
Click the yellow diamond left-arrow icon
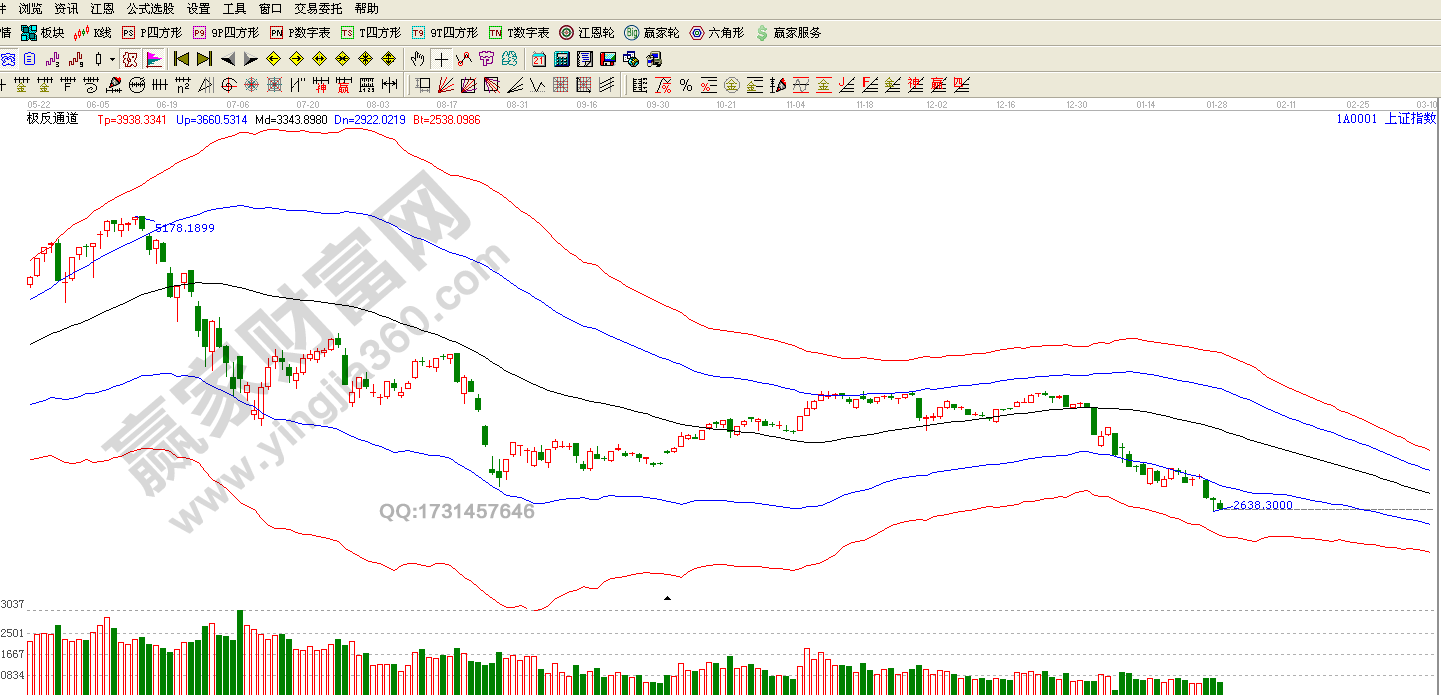pyautogui.click(x=273, y=59)
